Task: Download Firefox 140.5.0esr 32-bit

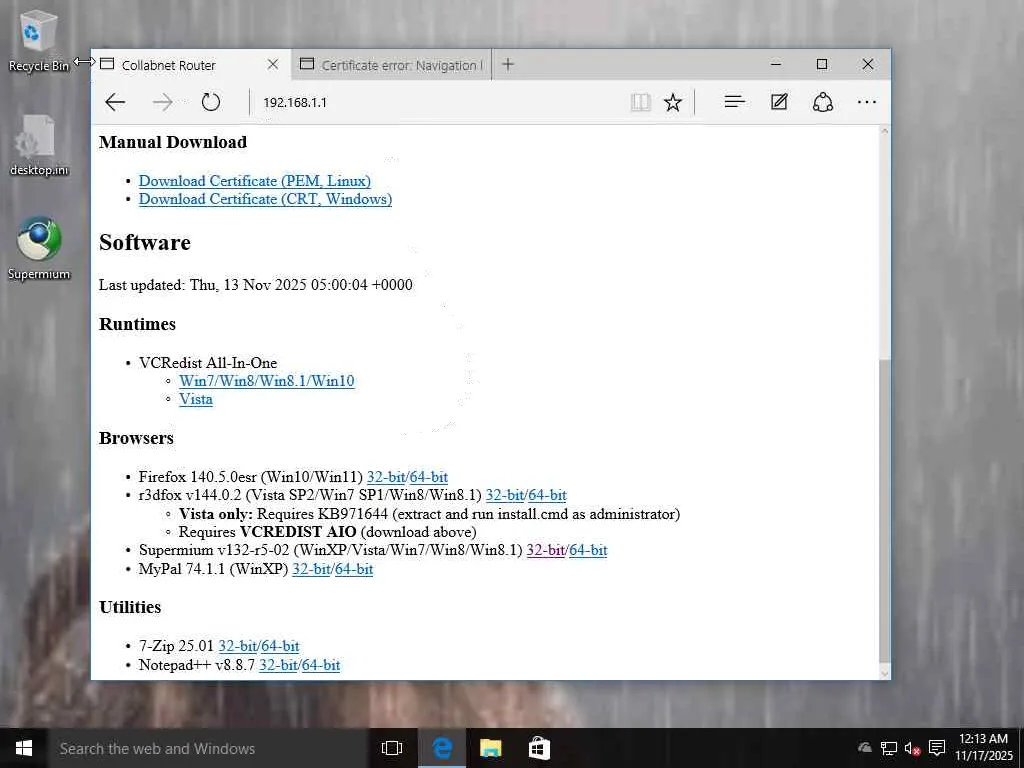Action: click(386, 477)
